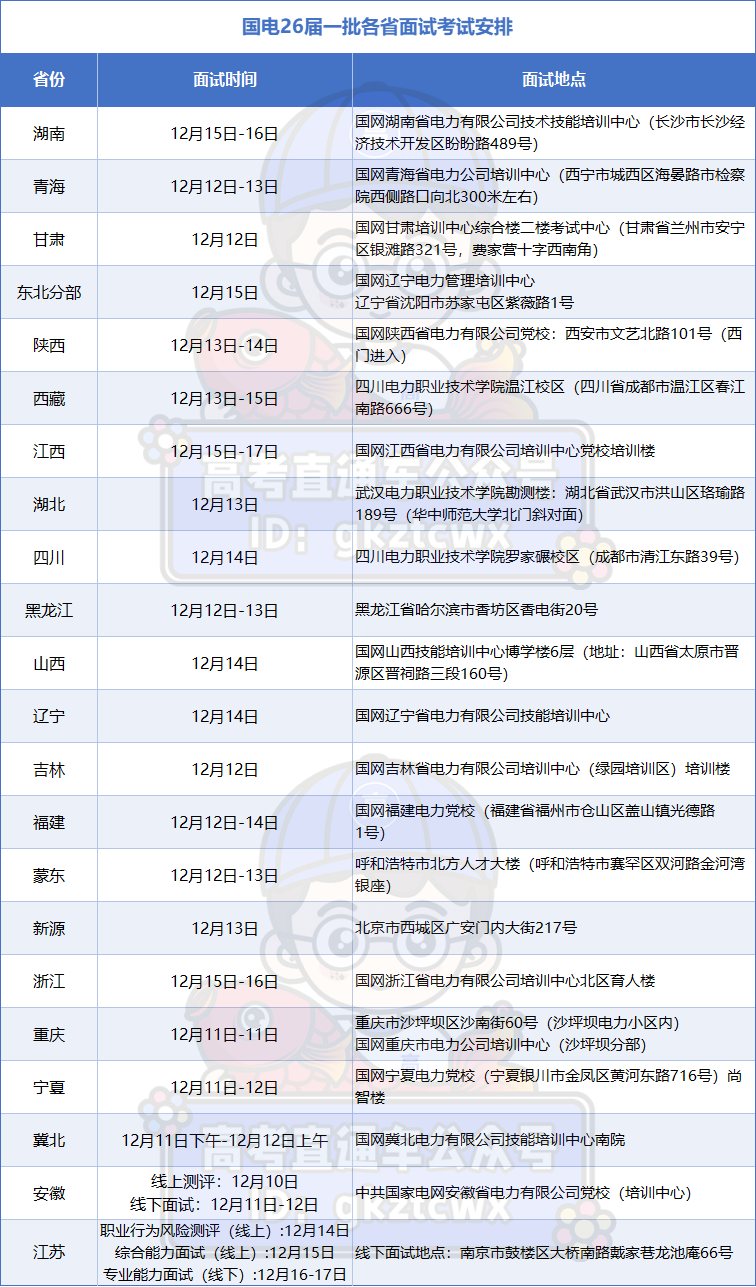756x1287 pixels.
Task: Click the 江西 province cell
Action: tap(49, 451)
